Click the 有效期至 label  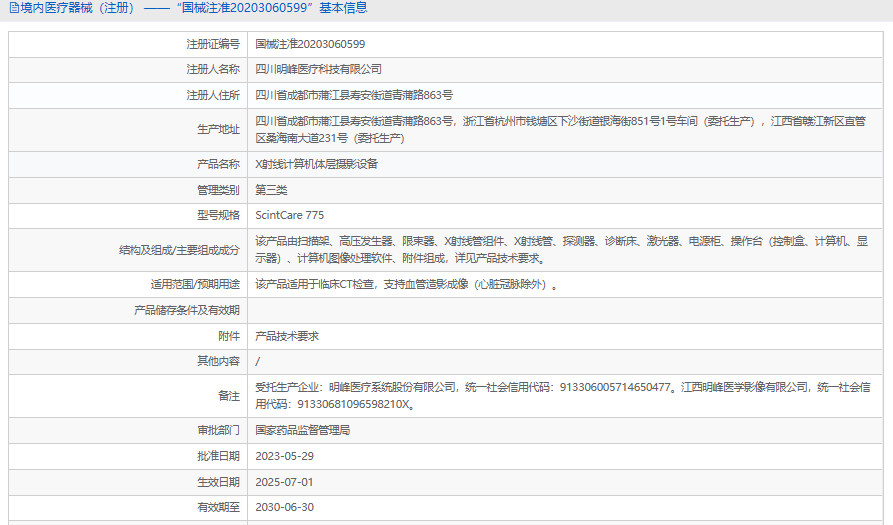218,507
